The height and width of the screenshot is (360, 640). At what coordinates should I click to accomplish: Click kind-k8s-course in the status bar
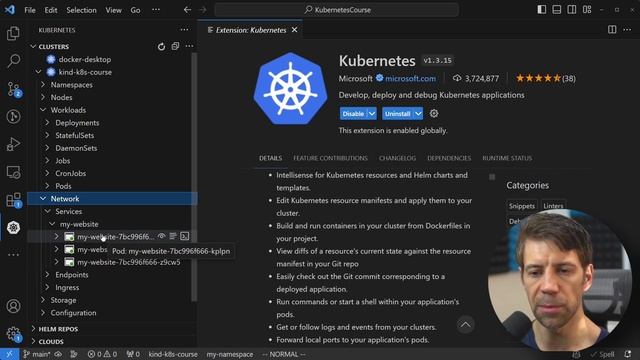tap(173, 354)
